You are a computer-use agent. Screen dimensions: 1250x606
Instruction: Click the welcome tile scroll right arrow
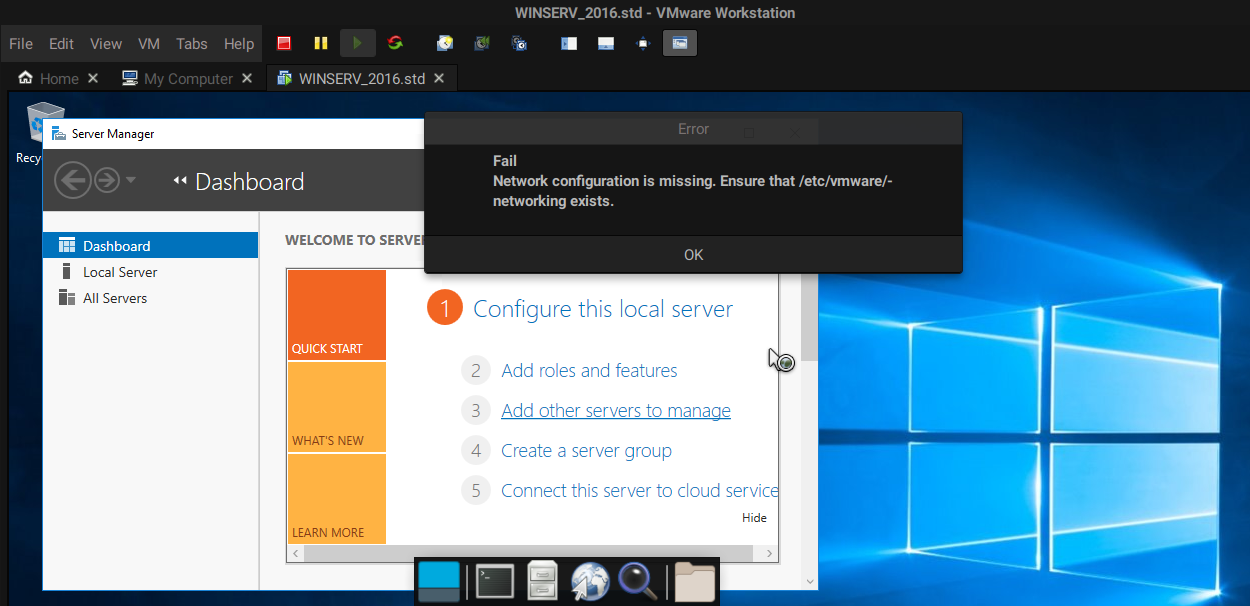pyautogui.click(x=769, y=553)
